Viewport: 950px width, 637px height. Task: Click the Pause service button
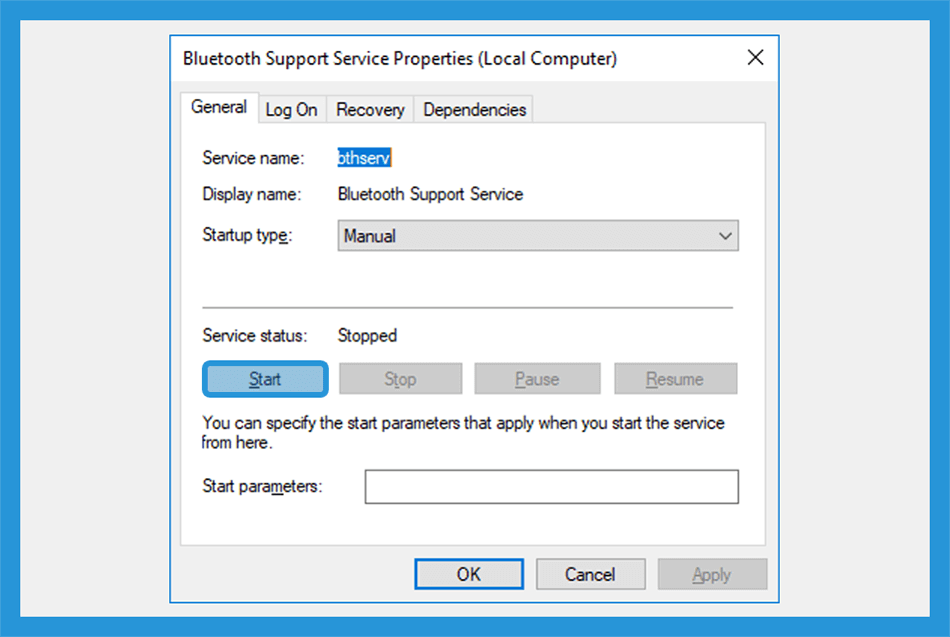537,379
